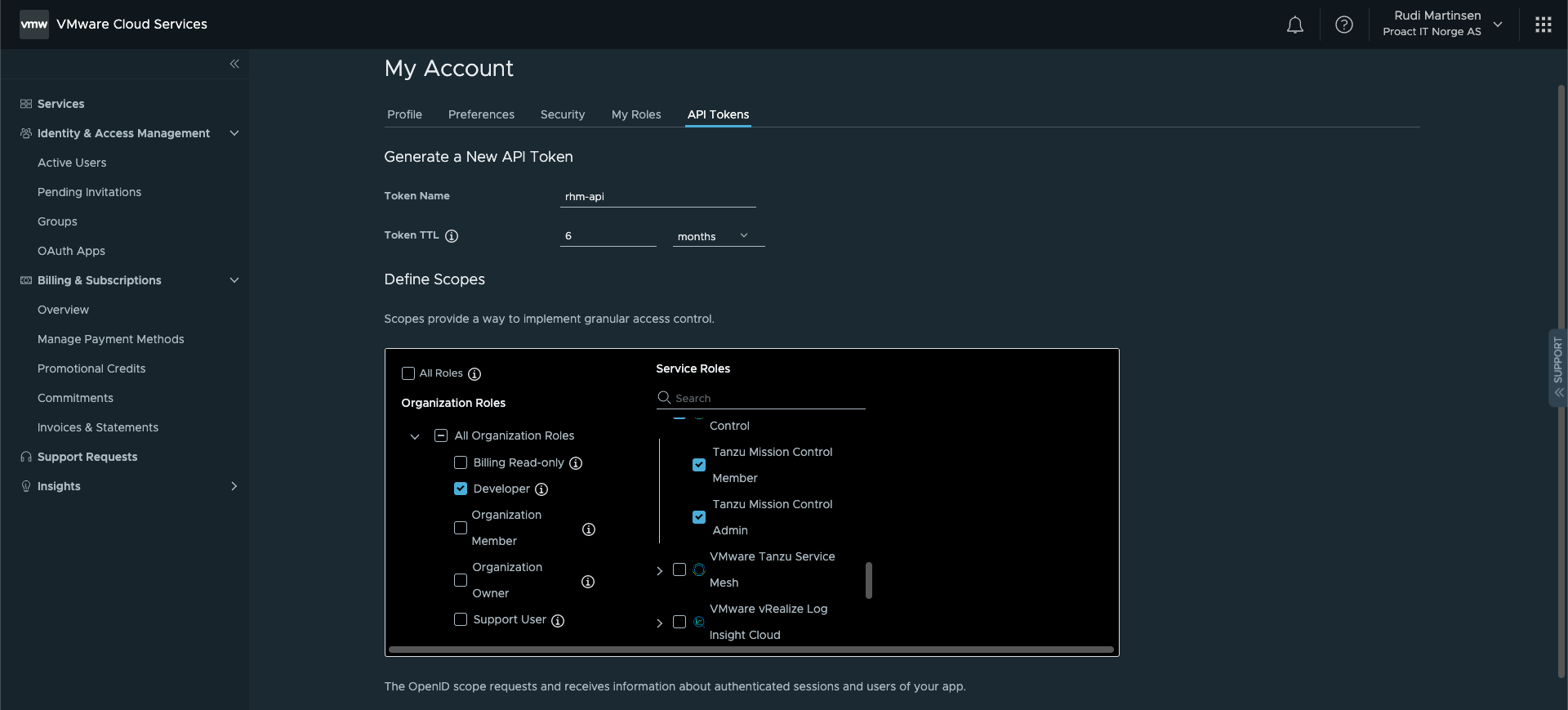Open the months TTL unit dropdown
Image resolution: width=1568 pixels, height=710 pixels.
point(719,236)
